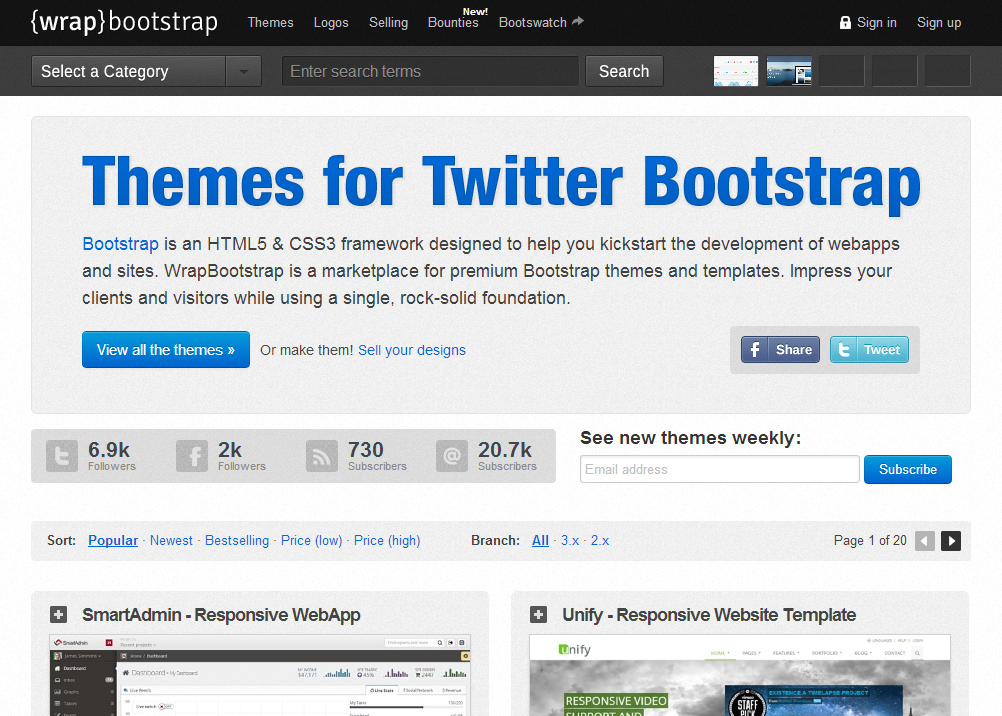The height and width of the screenshot is (716, 1002).
Task: Go to the next page arrow
Action: (x=951, y=541)
